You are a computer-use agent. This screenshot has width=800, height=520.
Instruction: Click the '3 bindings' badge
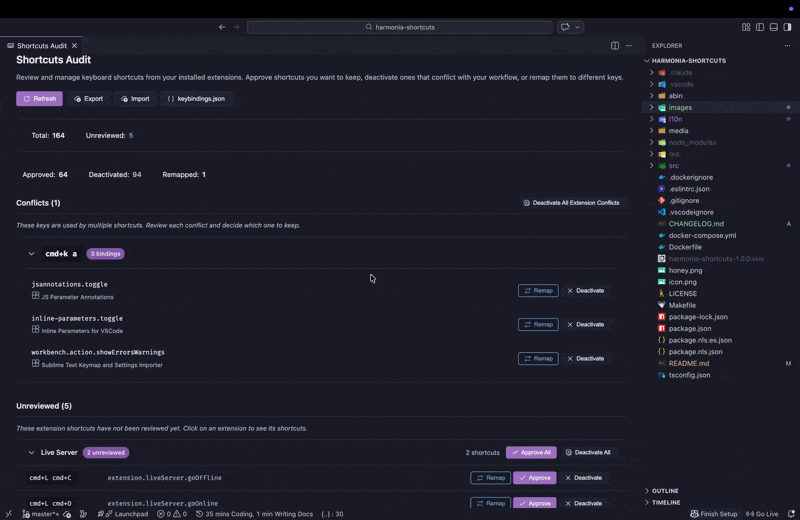tap(106, 254)
